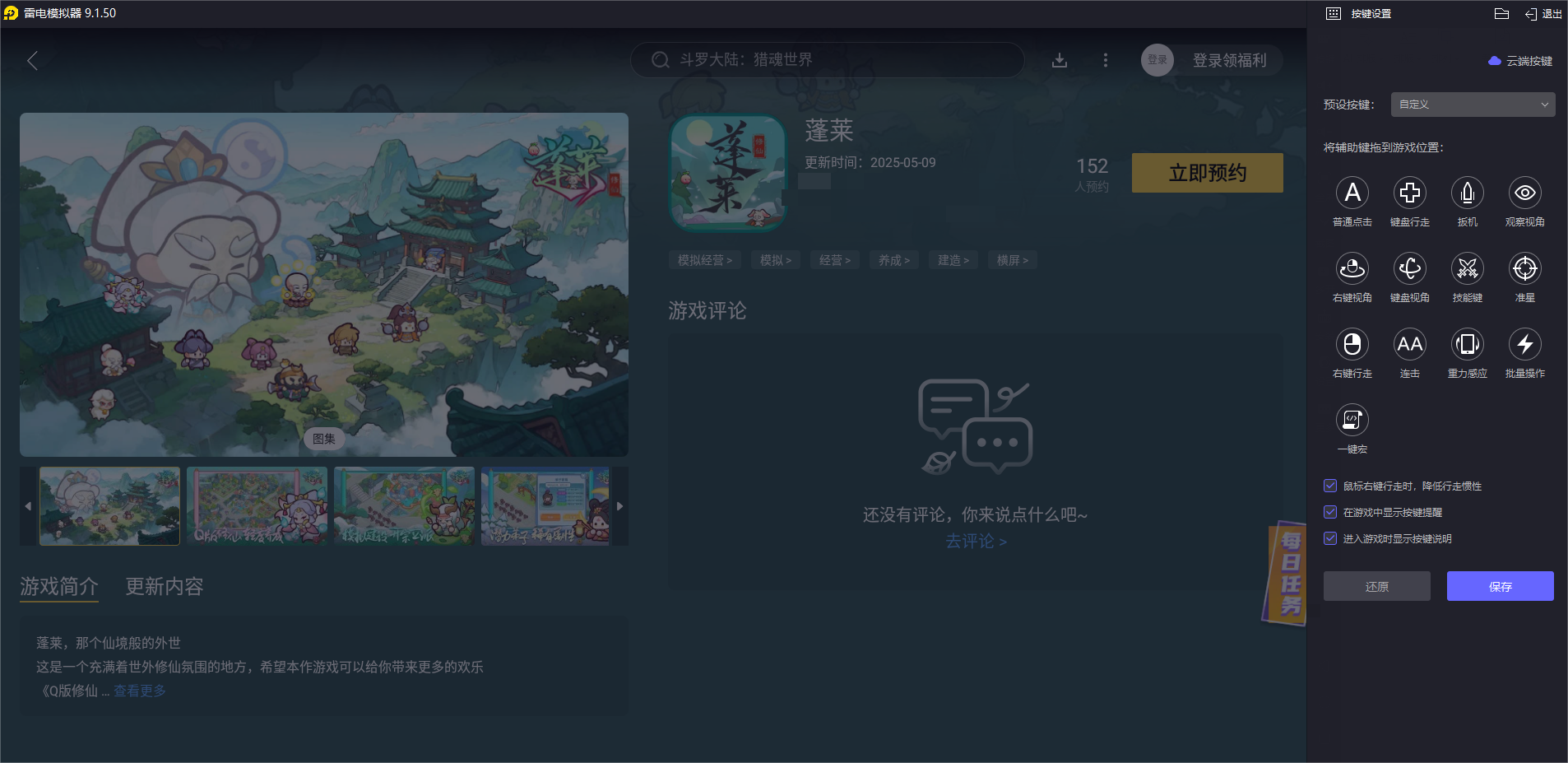Open the fourth screenshot thumbnail

(545, 506)
